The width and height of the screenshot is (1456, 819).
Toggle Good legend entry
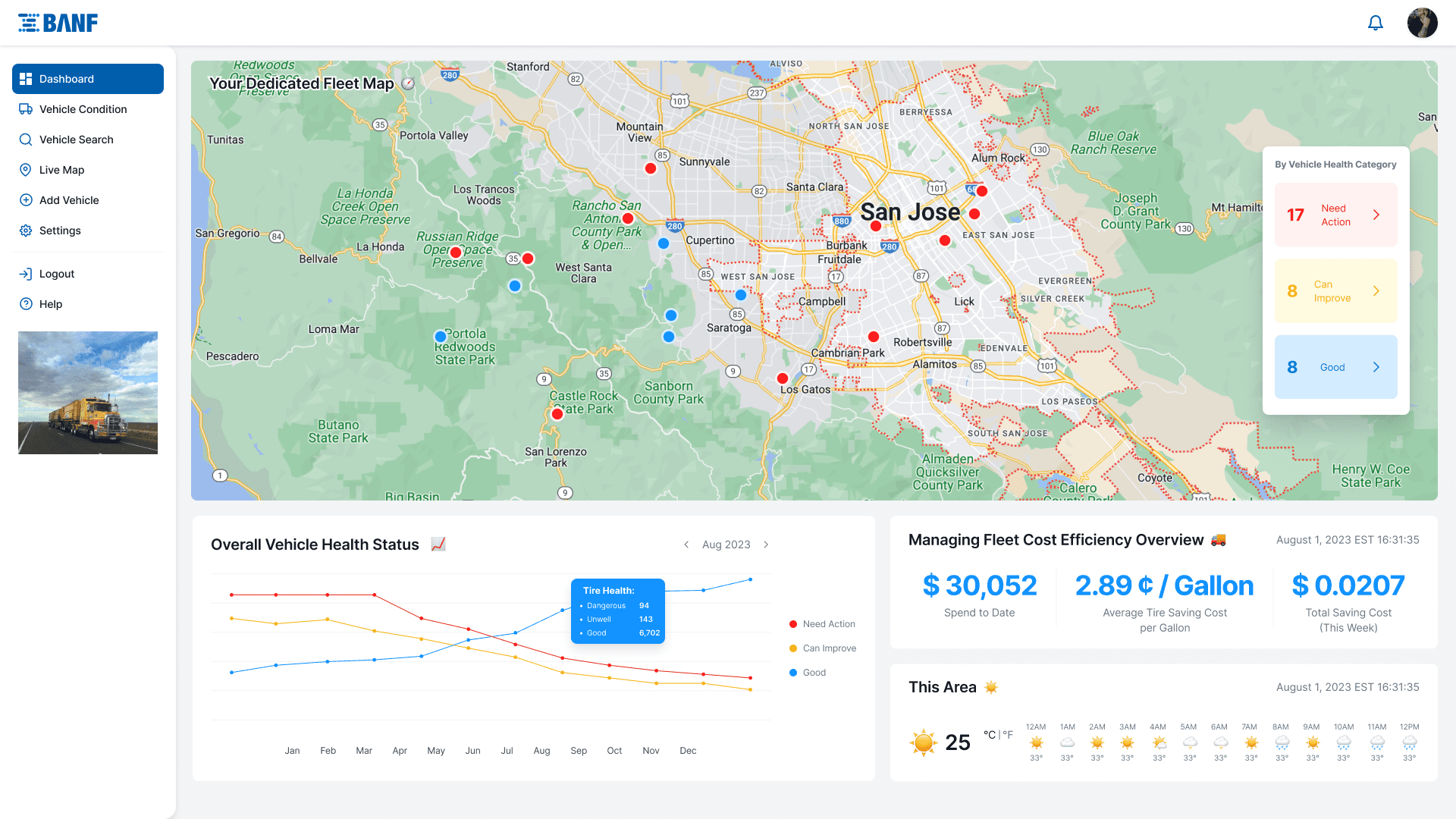coord(808,673)
